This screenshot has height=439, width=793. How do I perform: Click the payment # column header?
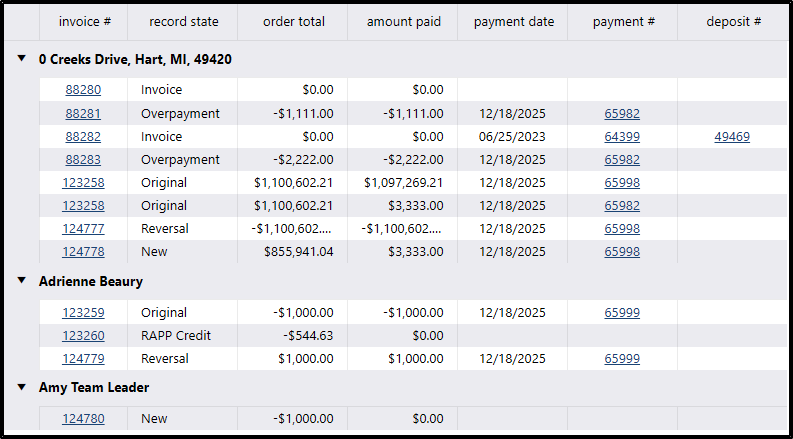coord(622,22)
